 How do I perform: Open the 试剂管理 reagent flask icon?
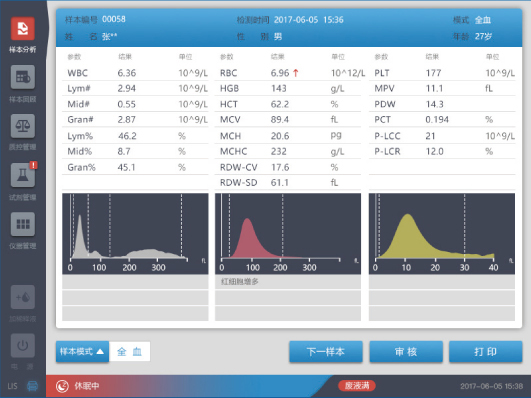(x=23, y=175)
